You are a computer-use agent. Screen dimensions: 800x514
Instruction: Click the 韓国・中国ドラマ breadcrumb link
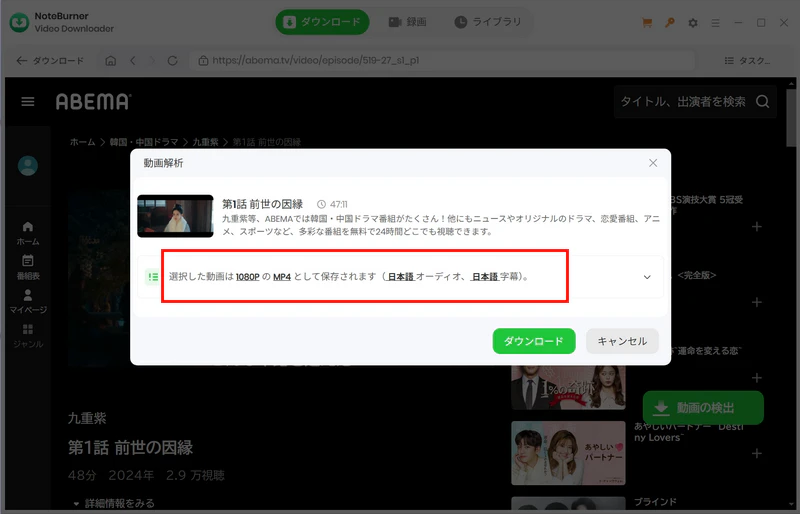144,142
